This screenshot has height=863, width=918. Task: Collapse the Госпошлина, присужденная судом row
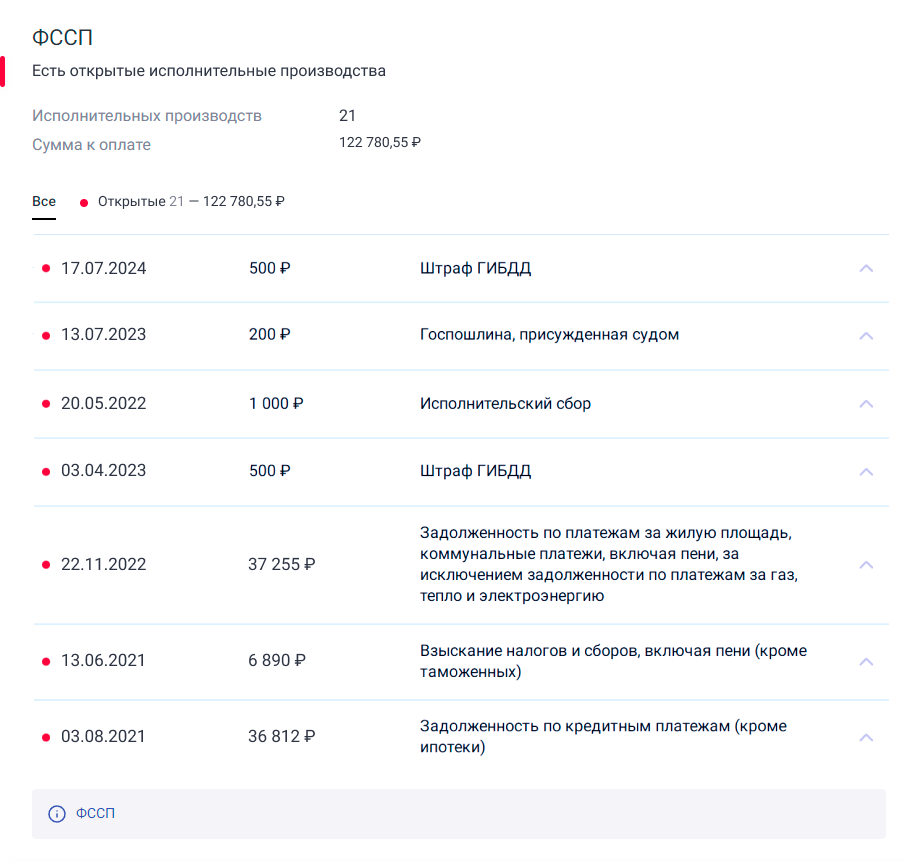[x=866, y=335]
